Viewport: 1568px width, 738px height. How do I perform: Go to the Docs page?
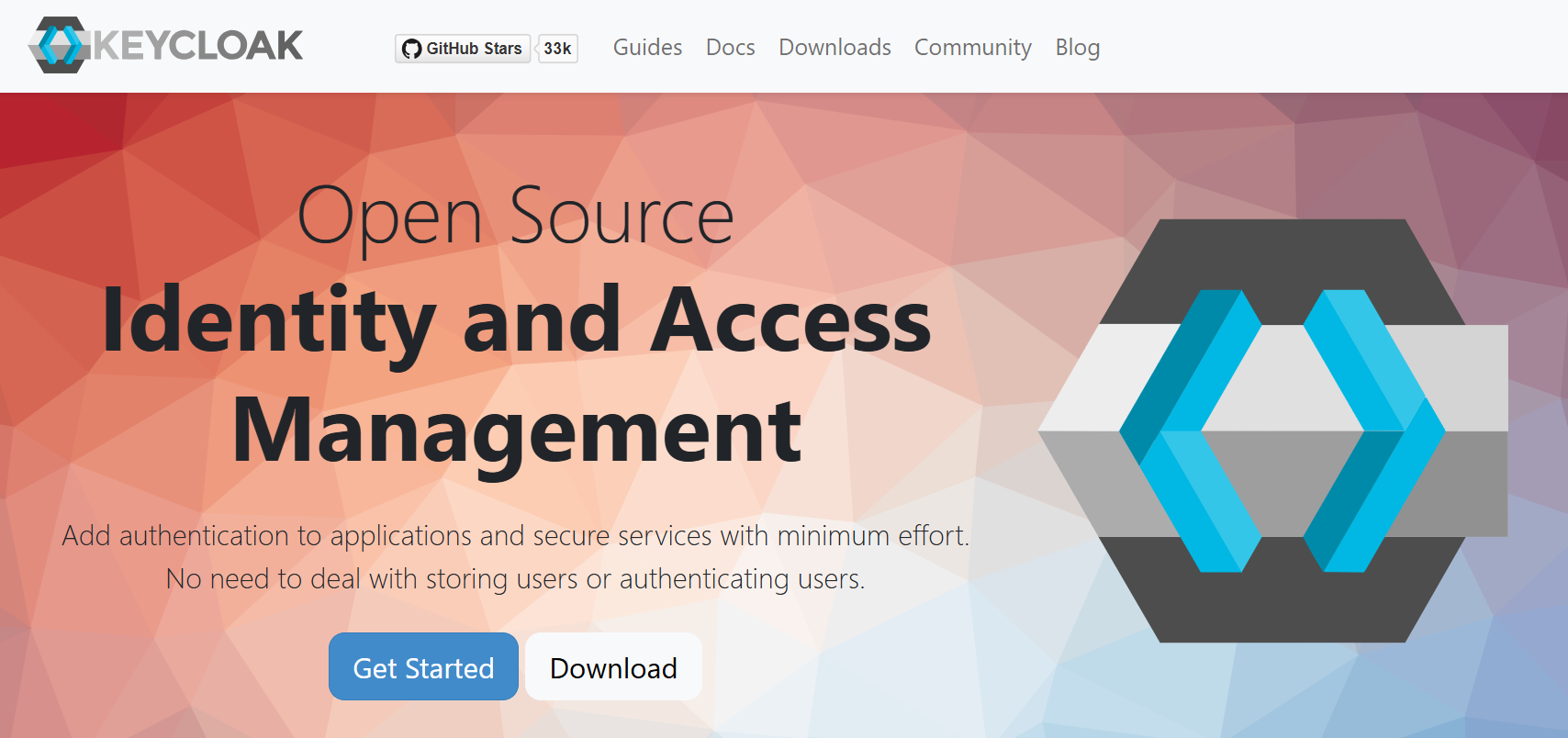730,48
